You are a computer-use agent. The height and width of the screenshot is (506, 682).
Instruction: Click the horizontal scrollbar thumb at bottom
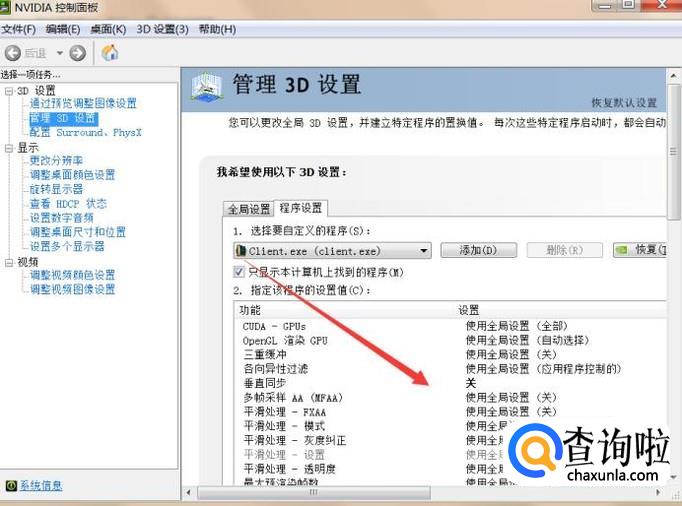click(314, 493)
